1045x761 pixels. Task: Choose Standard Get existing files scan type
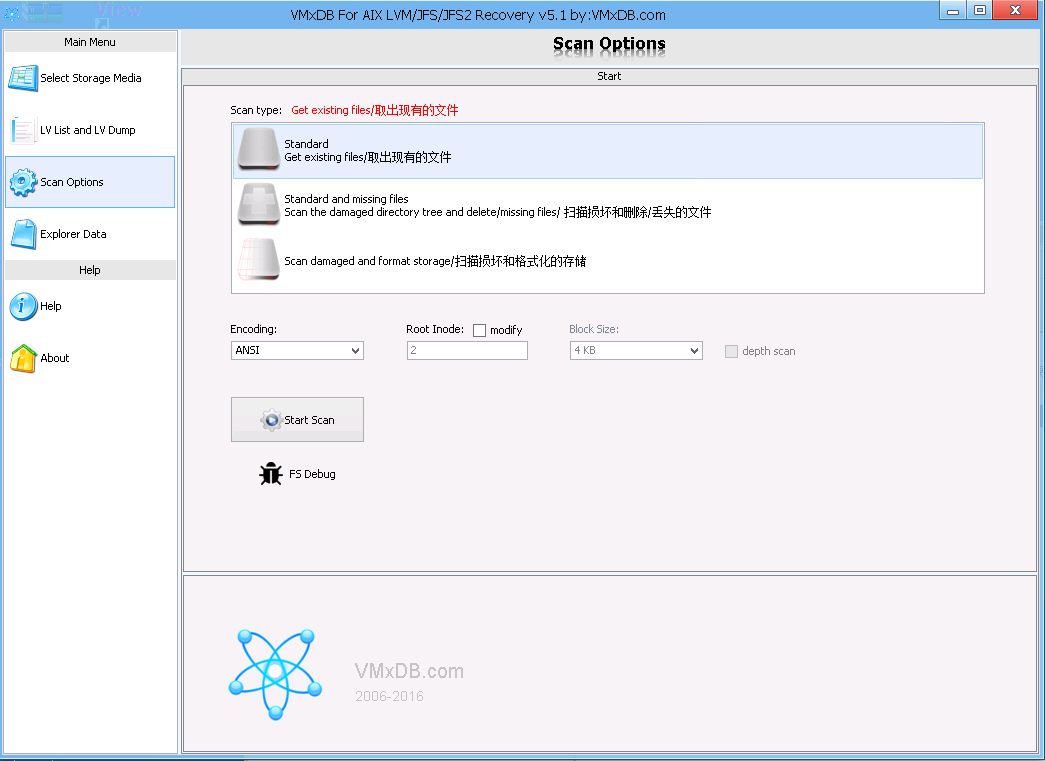[x=608, y=151]
